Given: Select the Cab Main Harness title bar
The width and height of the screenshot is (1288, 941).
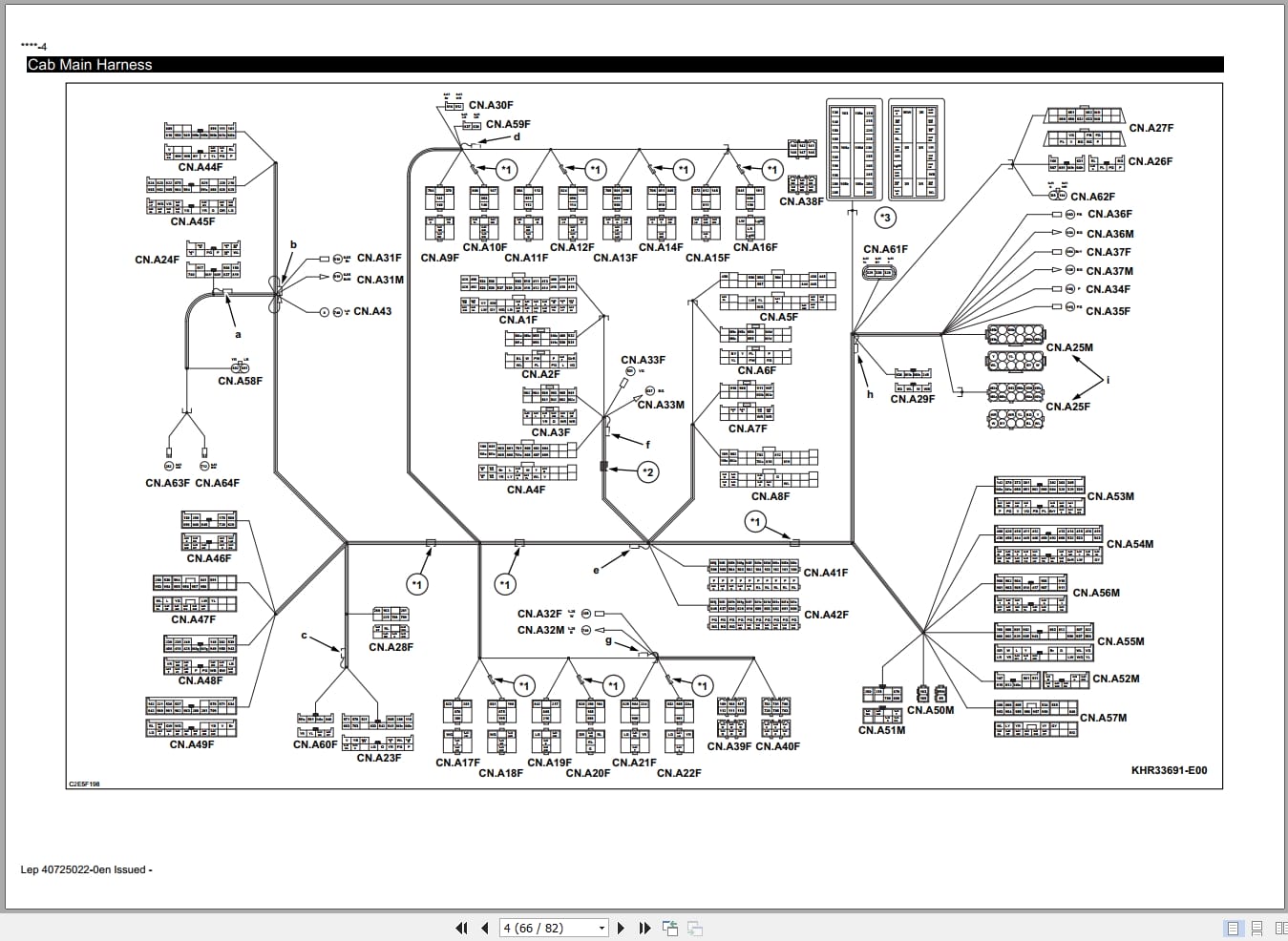Looking at the screenshot, I should (91, 64).
